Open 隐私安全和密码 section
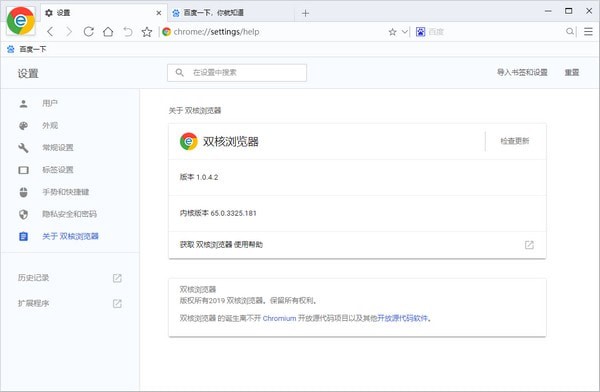Image resolution: width=600 pixels, height=392 pixels. (70, 214)
